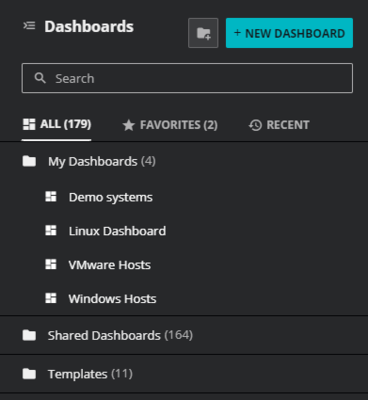The height and width of the screenshot is (400, 368).
Task: Click the (164) count next to Shared Dashboards
Action: click(178, 335)
